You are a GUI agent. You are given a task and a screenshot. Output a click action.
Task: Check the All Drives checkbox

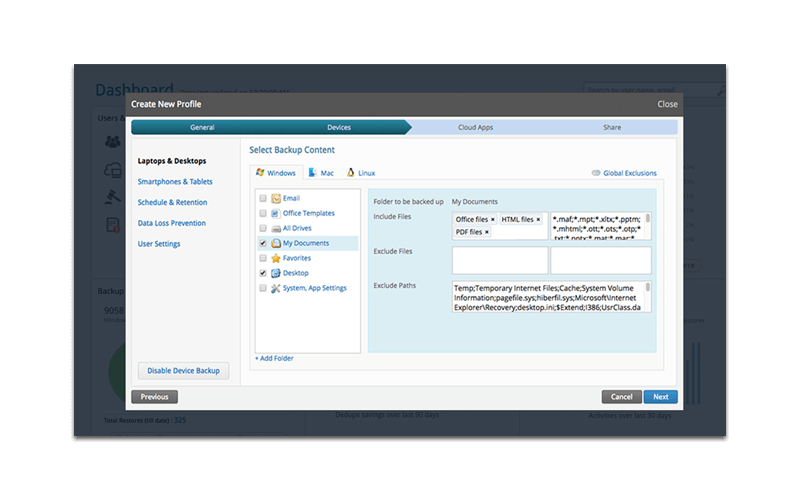pyautogui.click(x=263, y=228)
